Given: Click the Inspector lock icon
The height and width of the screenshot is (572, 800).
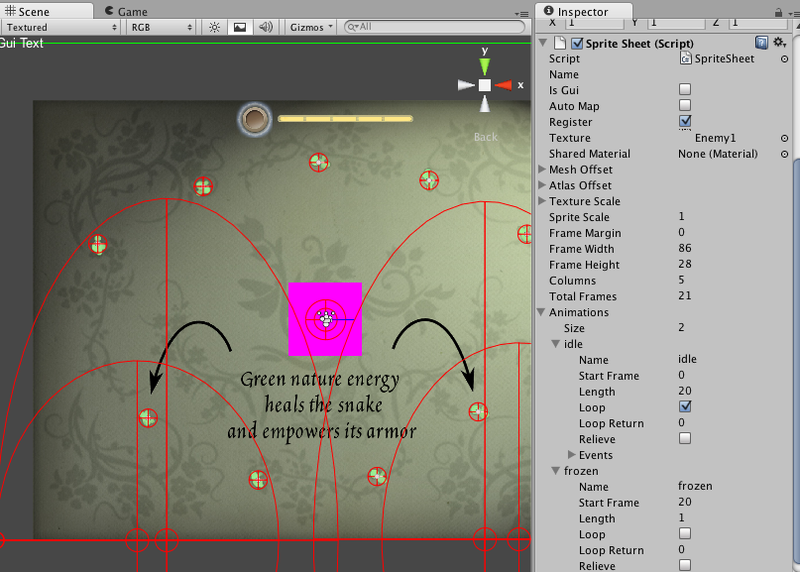Looking at the screenshot, I should pyautogui.click(x=778, y=12).
